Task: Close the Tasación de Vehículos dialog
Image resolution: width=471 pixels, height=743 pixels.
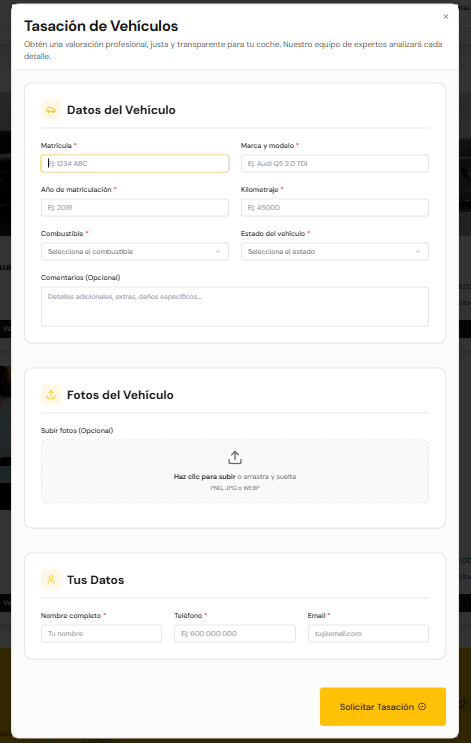Action: (x=445, y=17)
